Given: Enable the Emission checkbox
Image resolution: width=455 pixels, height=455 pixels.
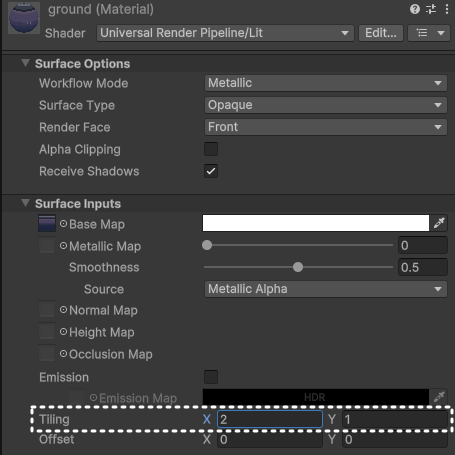Looking at the screenshot, I should (x=211, y=377).
